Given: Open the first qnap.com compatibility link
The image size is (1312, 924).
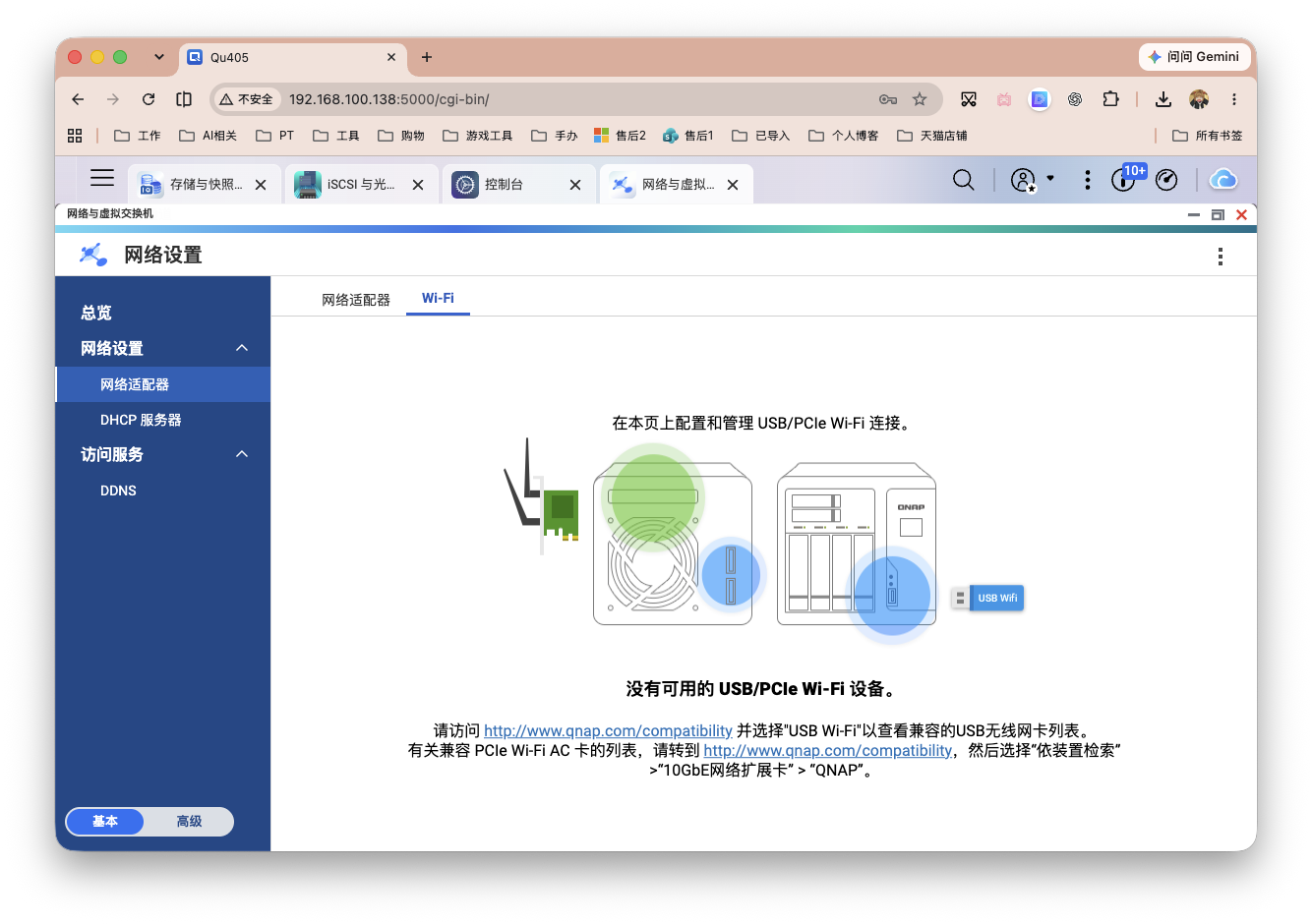Looking at the screenshot, I should 608,730.
